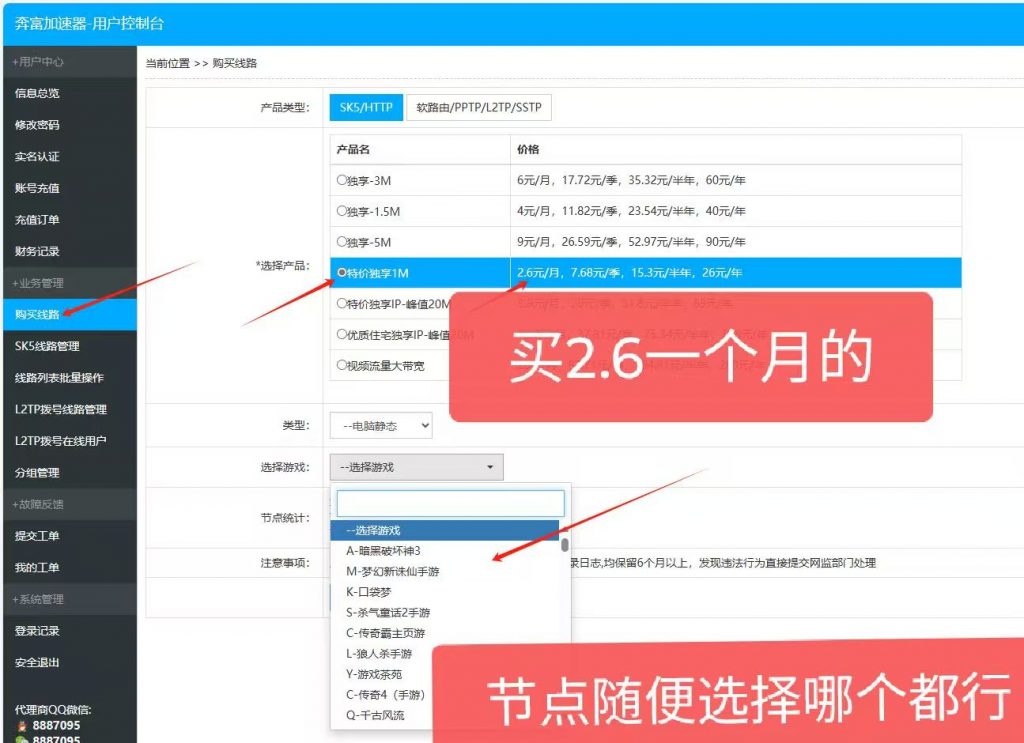Select the 视频流量大带宽 radio option
This screenshot has height=743, width=1024.
(x=342, y=366)
